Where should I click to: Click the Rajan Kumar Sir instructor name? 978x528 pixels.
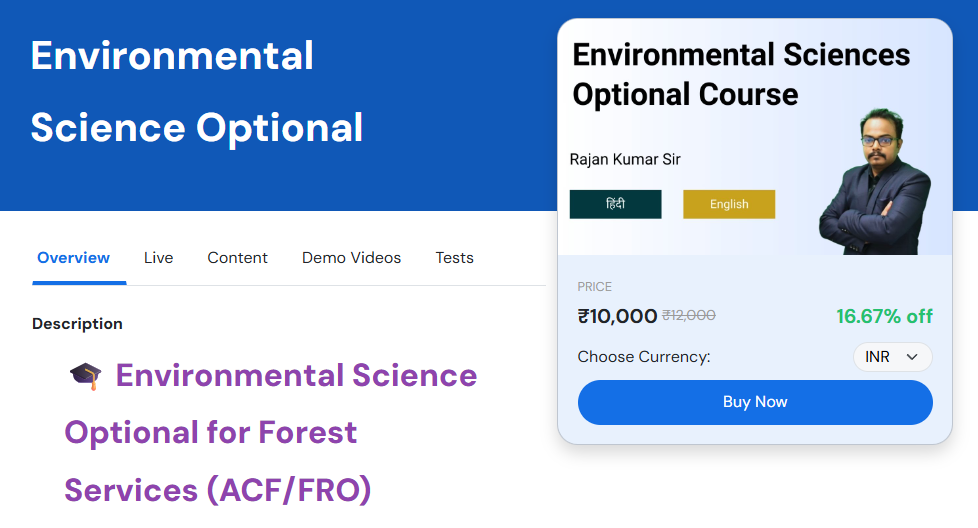pos(625,159)
